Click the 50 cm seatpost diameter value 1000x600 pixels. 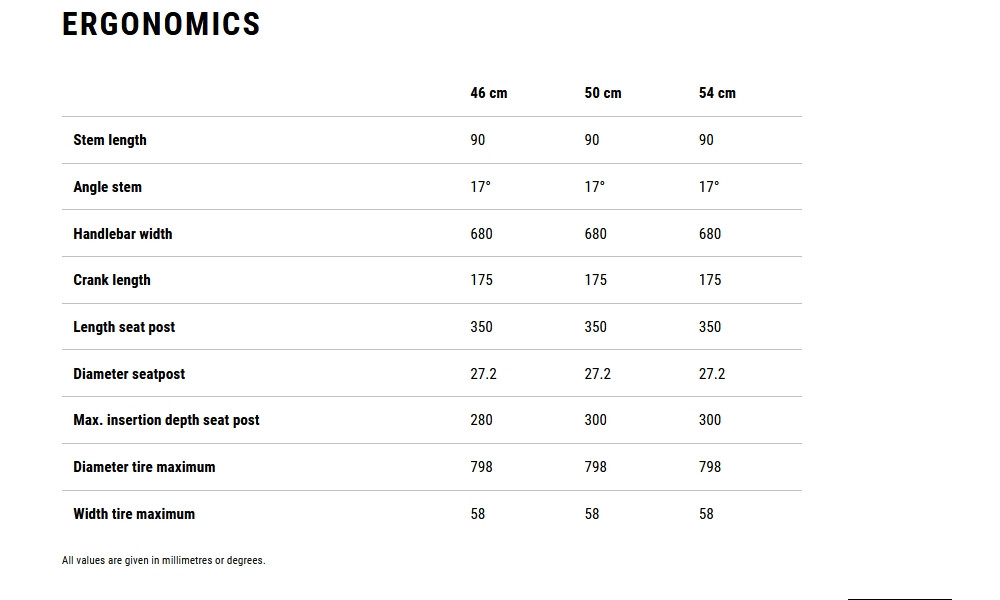click(x=597, y=374)
